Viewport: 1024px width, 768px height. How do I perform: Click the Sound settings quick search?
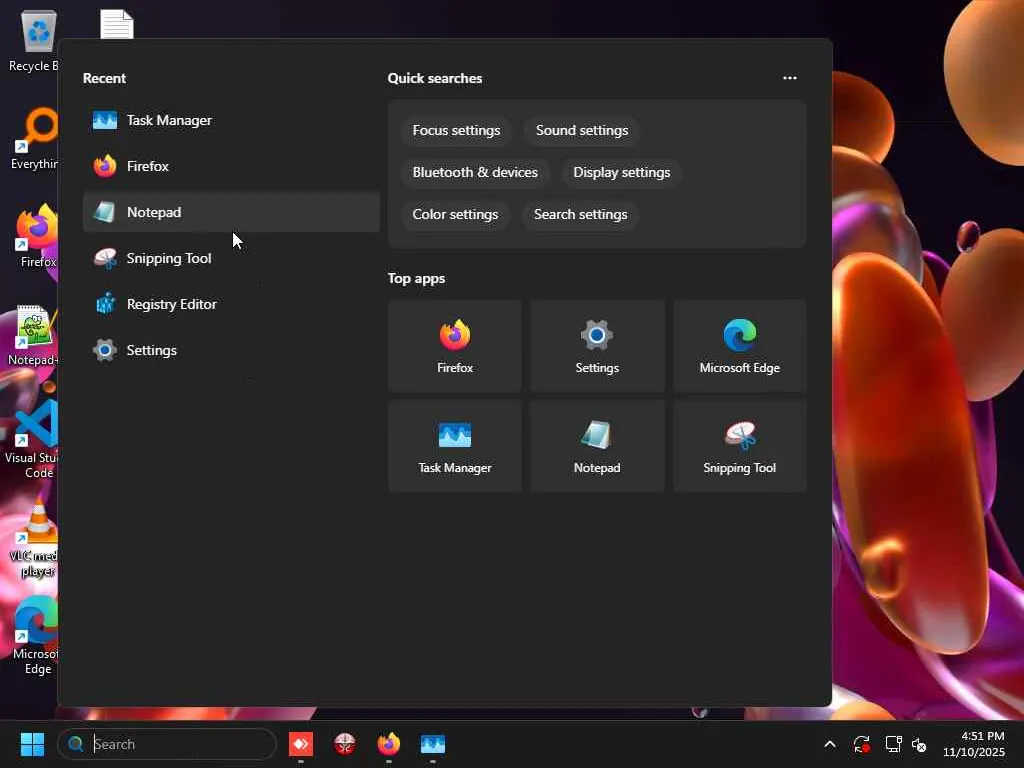(582, 130)
